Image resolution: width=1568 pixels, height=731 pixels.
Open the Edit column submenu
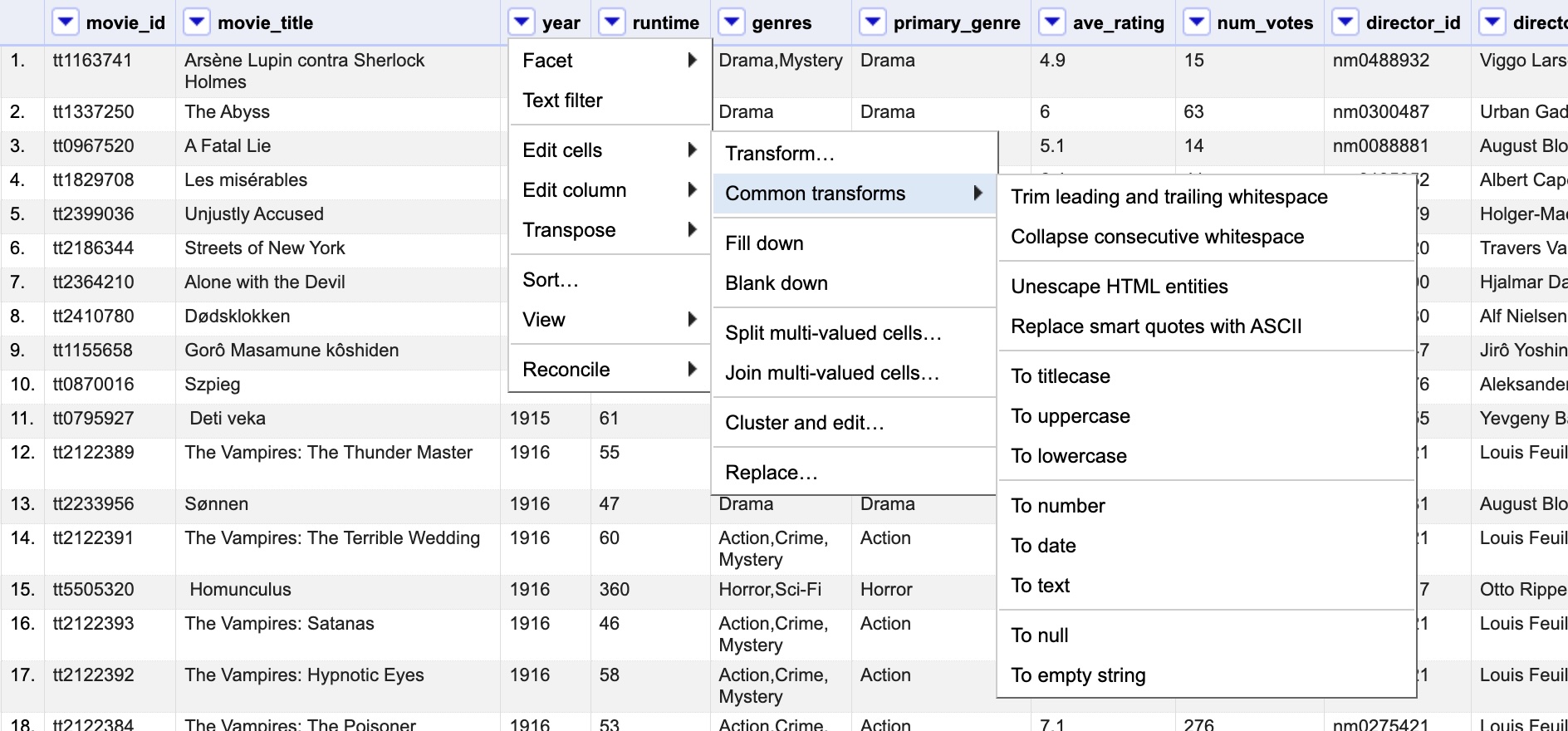click(x=610, y=190)
